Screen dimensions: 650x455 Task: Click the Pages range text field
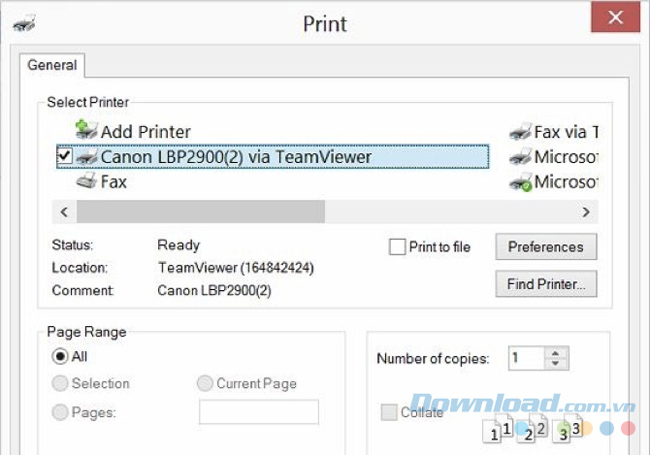click(259, 412)
